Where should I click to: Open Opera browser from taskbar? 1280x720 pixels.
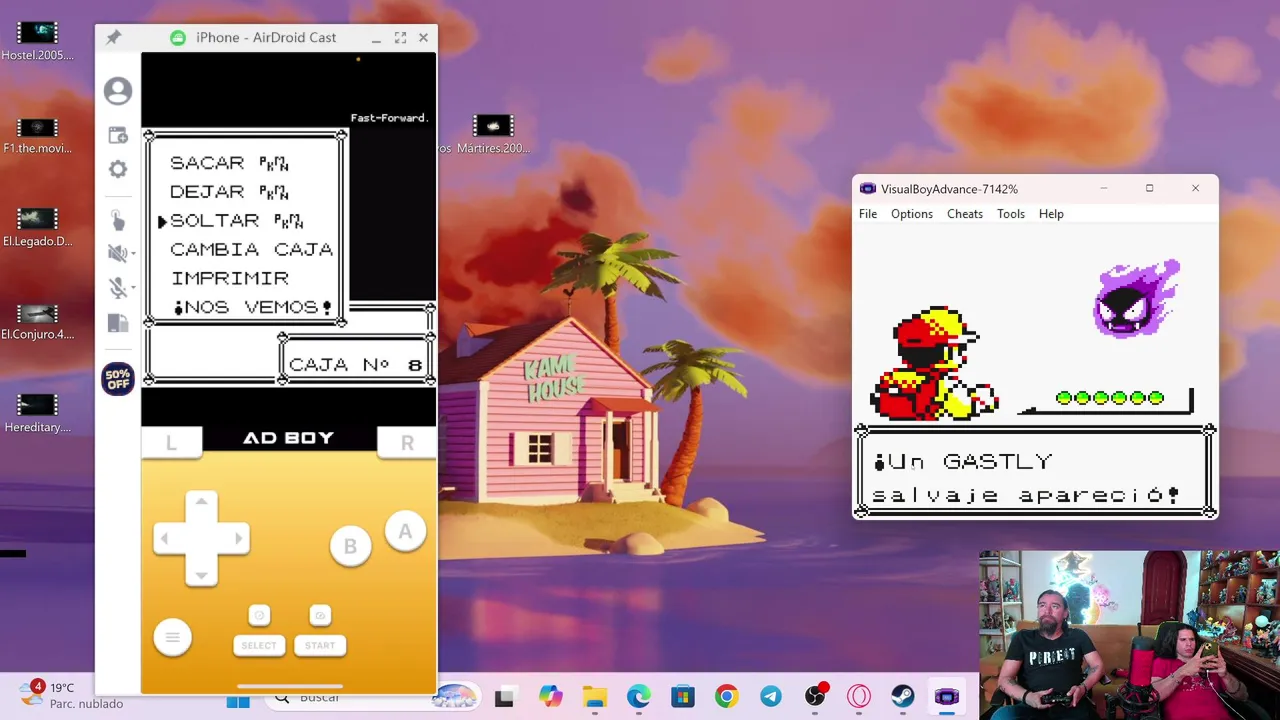(x=859, y=697)
